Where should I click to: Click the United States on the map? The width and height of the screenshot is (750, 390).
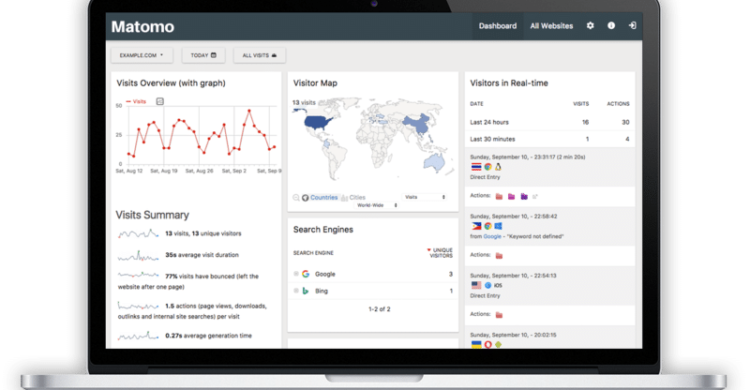pos(318,123)
